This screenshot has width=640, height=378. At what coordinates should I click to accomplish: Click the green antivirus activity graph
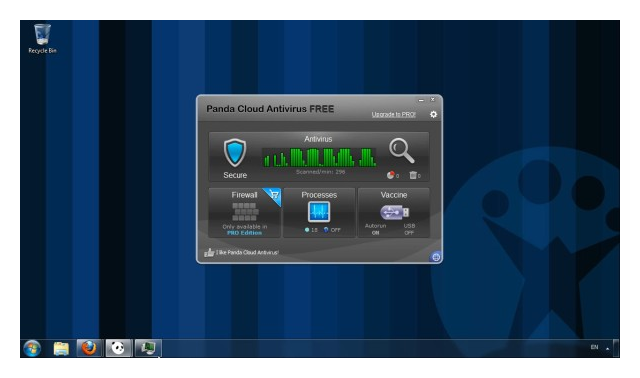319,157
